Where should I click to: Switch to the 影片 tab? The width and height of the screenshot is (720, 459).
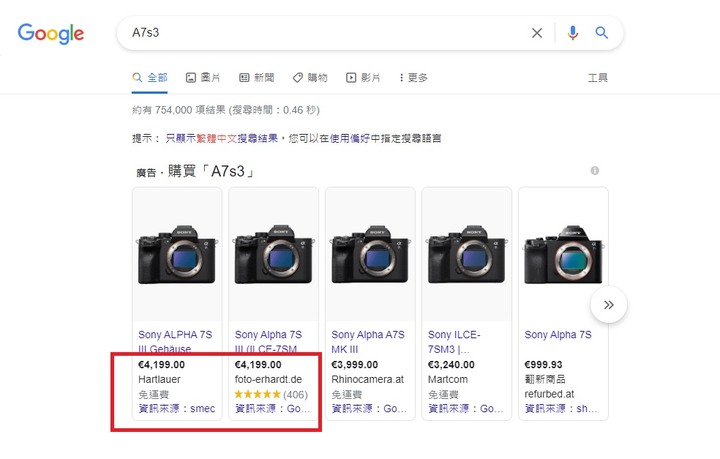(363, 78)
